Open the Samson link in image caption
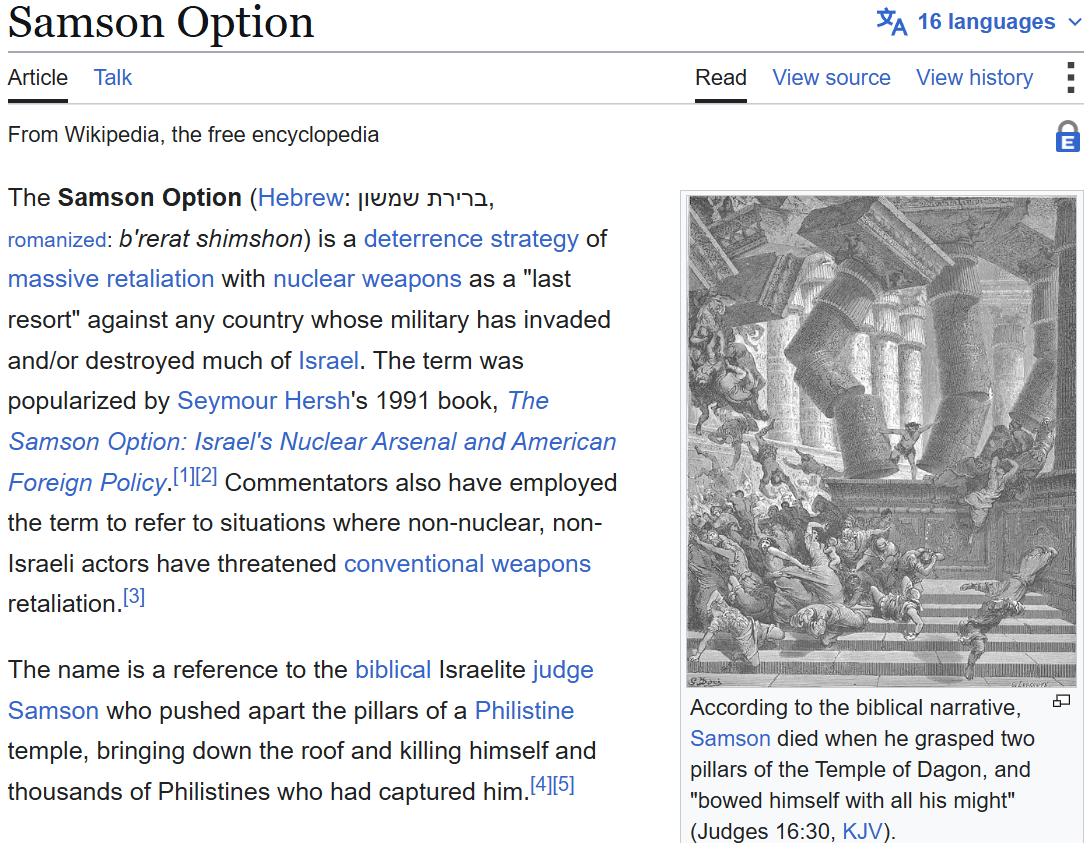The width and height of the screenshot is (1086, 843). [x=730, y=738]
